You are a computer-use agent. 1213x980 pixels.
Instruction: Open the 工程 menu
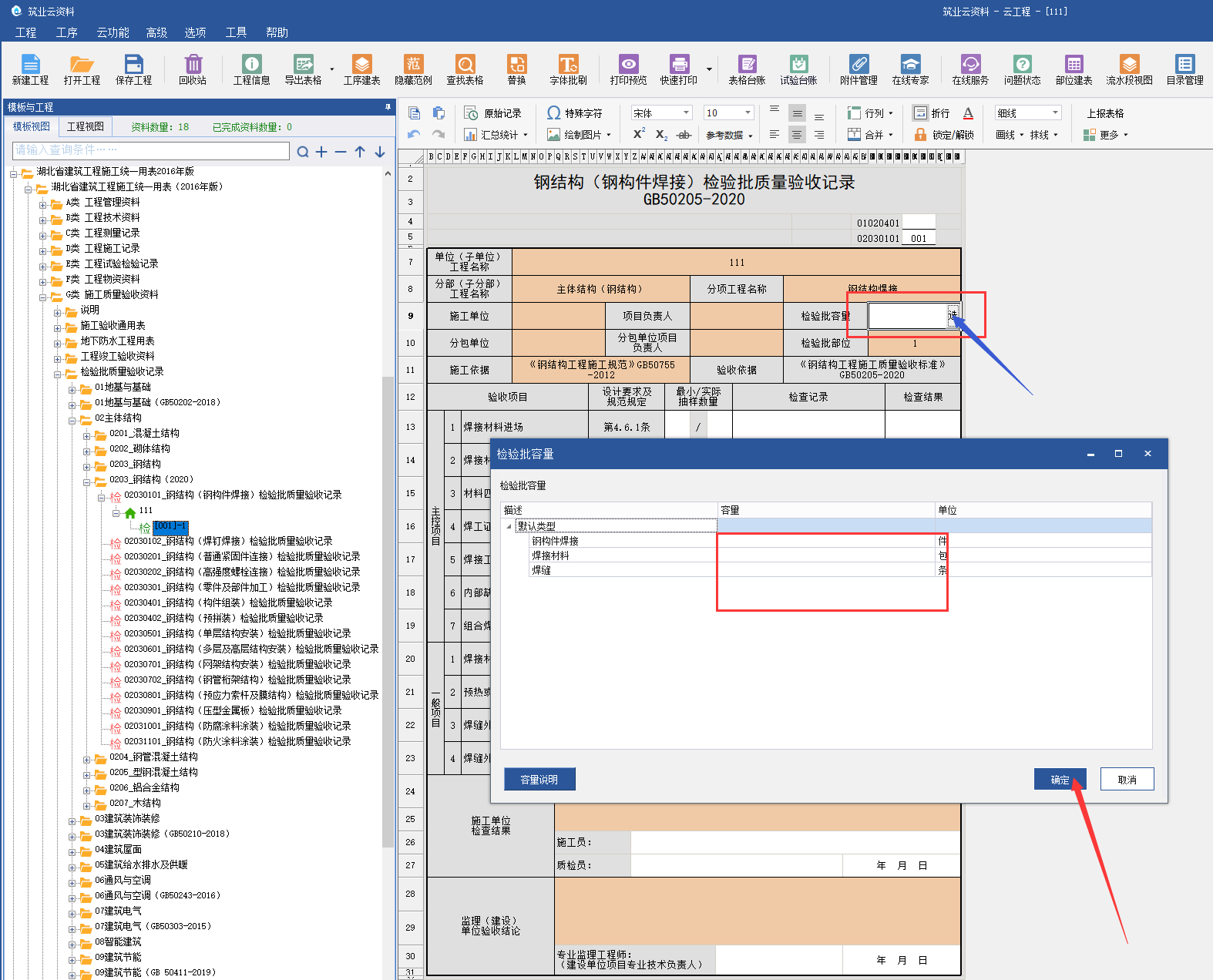pyautogui.click(x=25, y=32)
